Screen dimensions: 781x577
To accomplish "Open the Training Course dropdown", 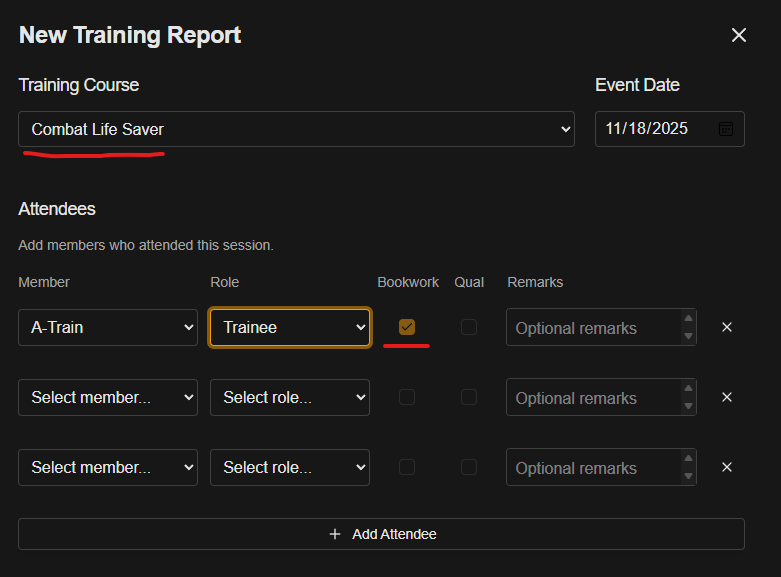I will [x=296, y=129].
